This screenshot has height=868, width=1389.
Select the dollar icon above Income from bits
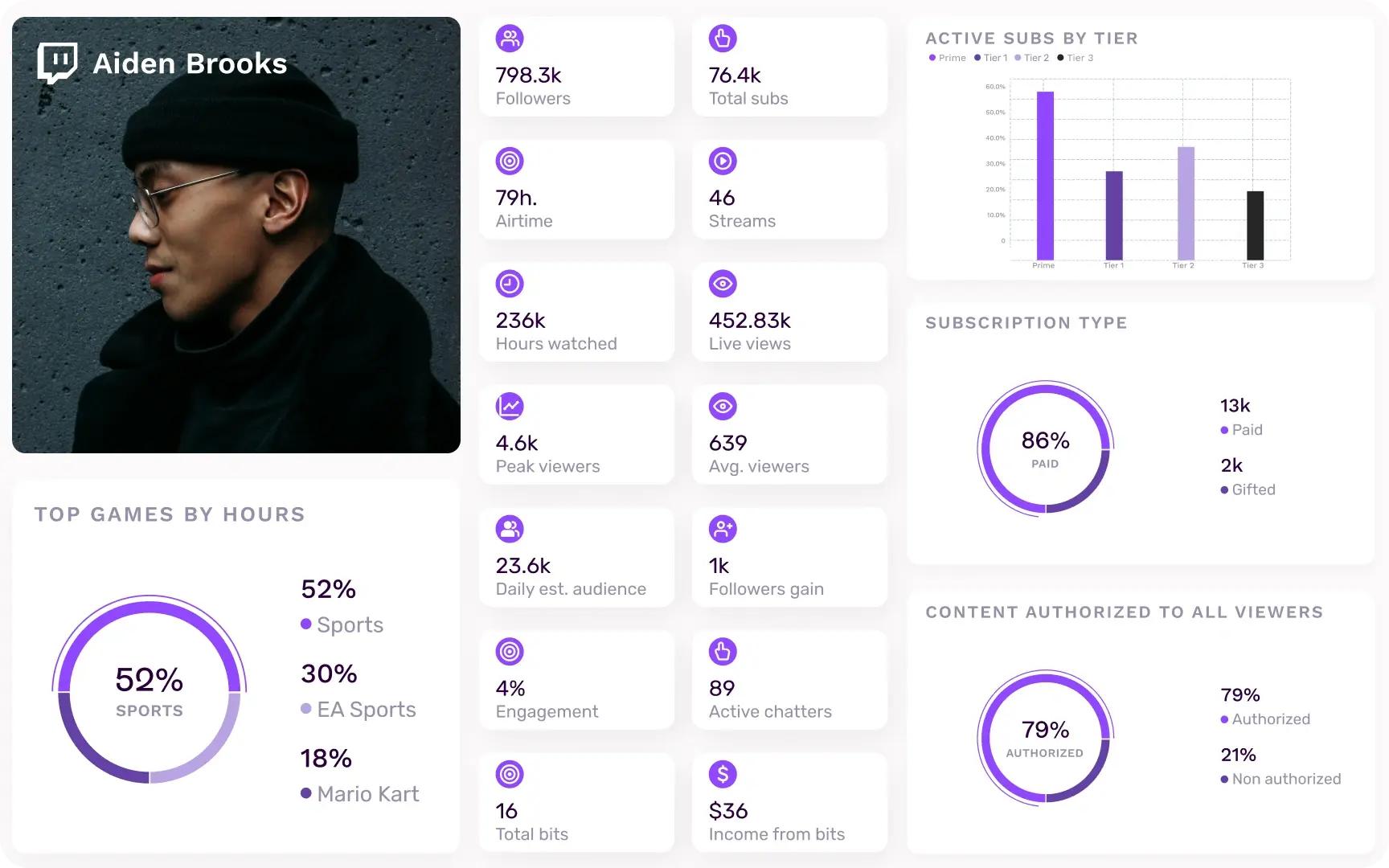(723, 774)
